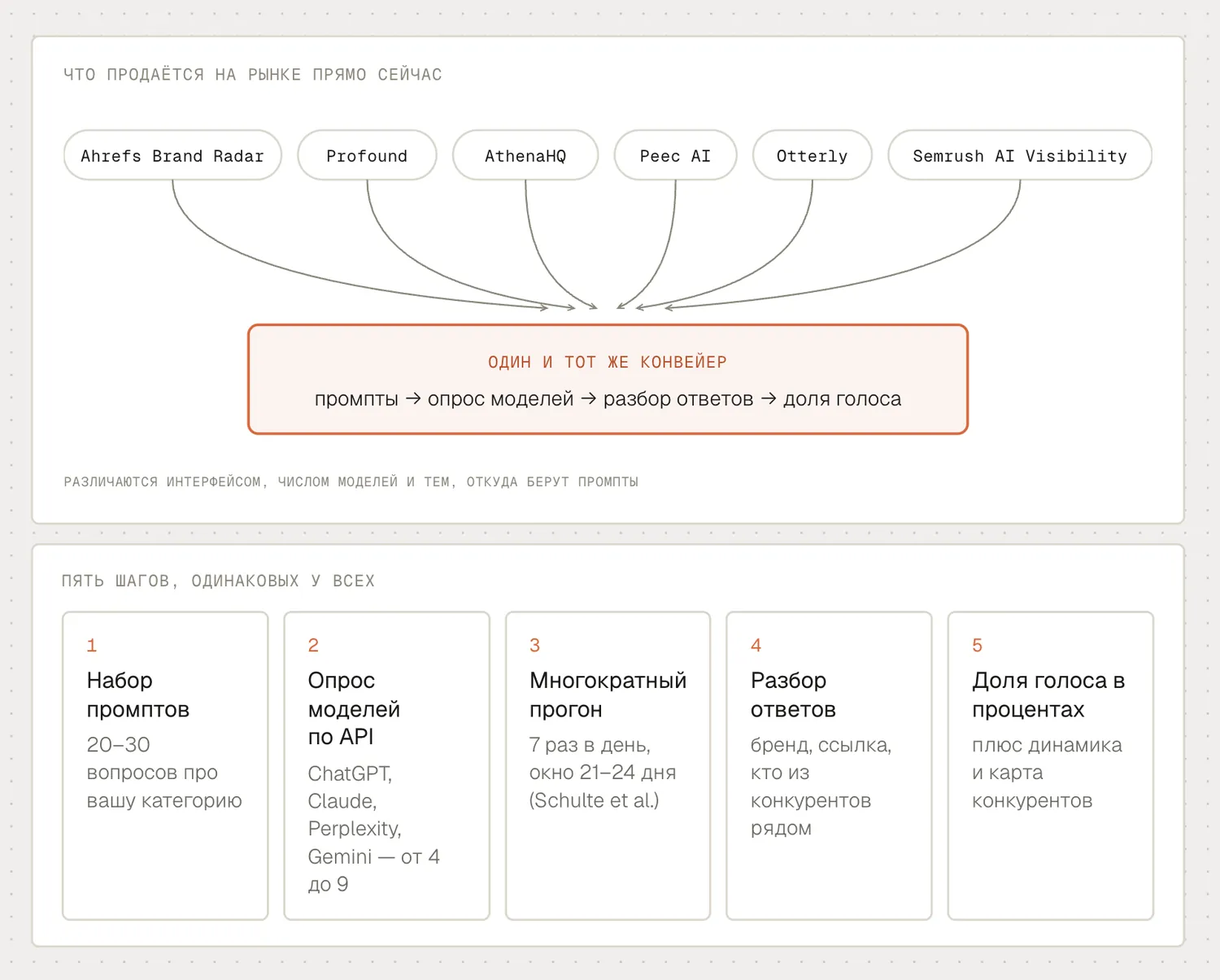Screen dimensions: 1220x980
Task: Click step number 4 above the "Разбор ответов" card title
Action: pyautogui.click(x=756, y=645)
